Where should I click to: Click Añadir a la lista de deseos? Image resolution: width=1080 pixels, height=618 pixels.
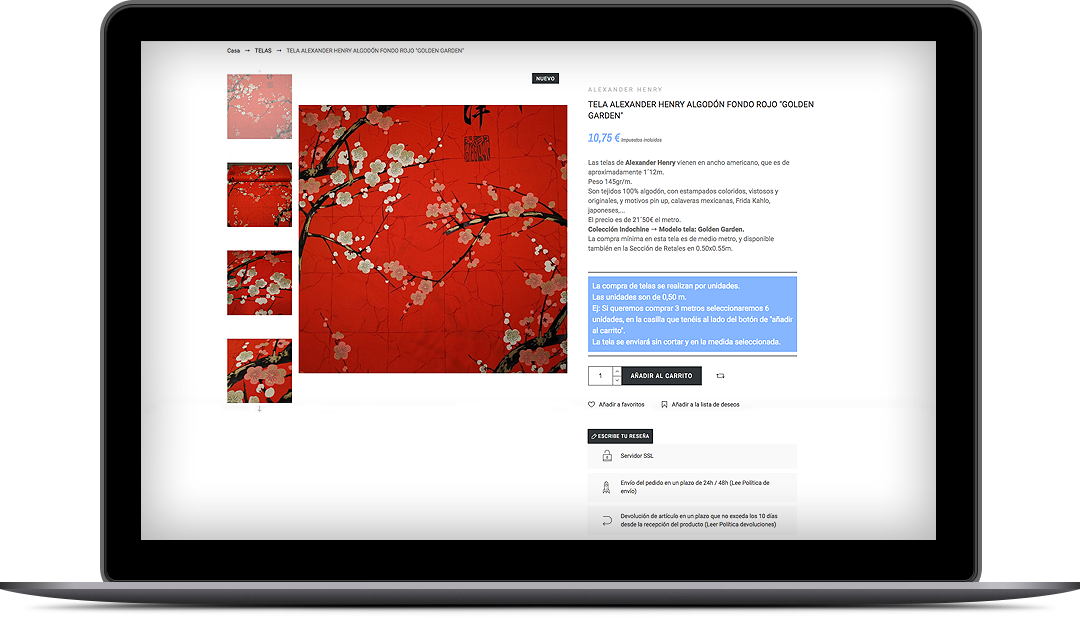tap(705, 404)
